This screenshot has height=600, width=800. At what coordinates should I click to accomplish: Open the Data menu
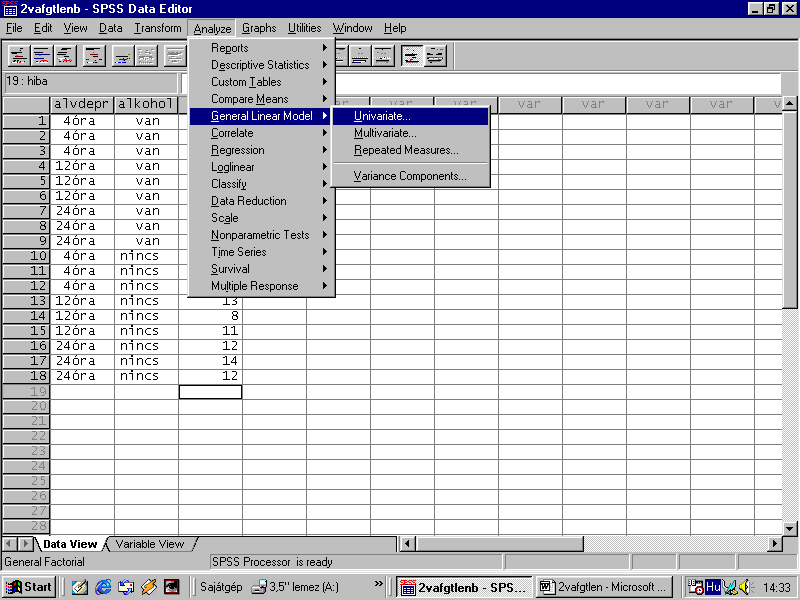111,28
